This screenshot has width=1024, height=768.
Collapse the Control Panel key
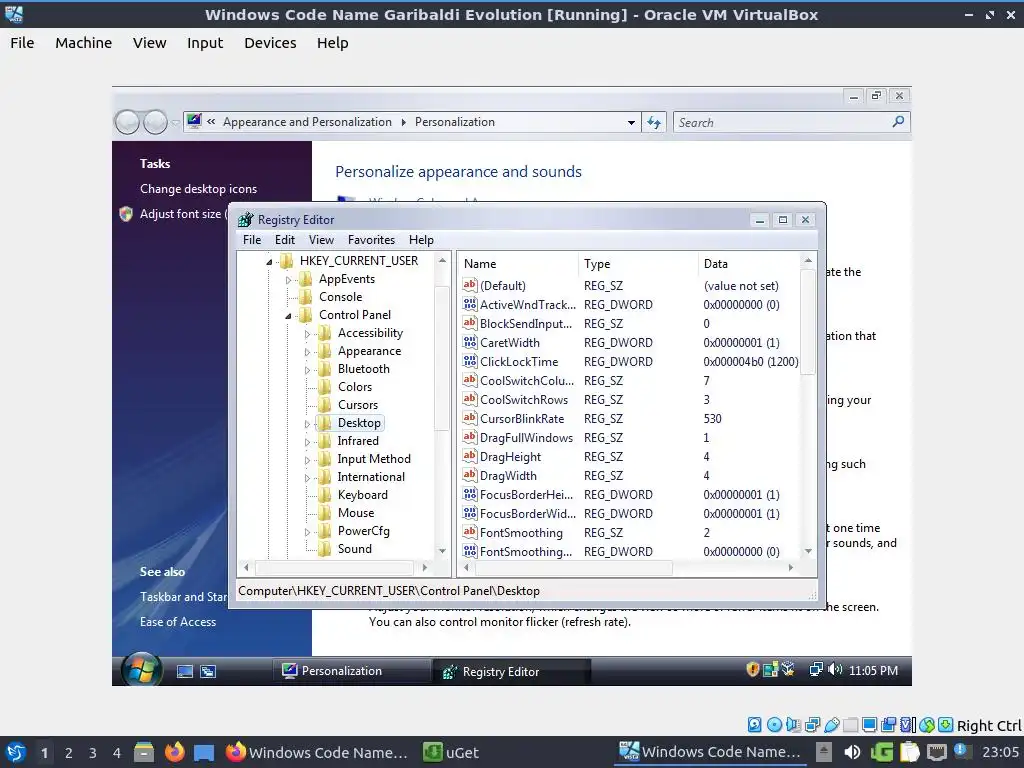[x=288, y=316]
